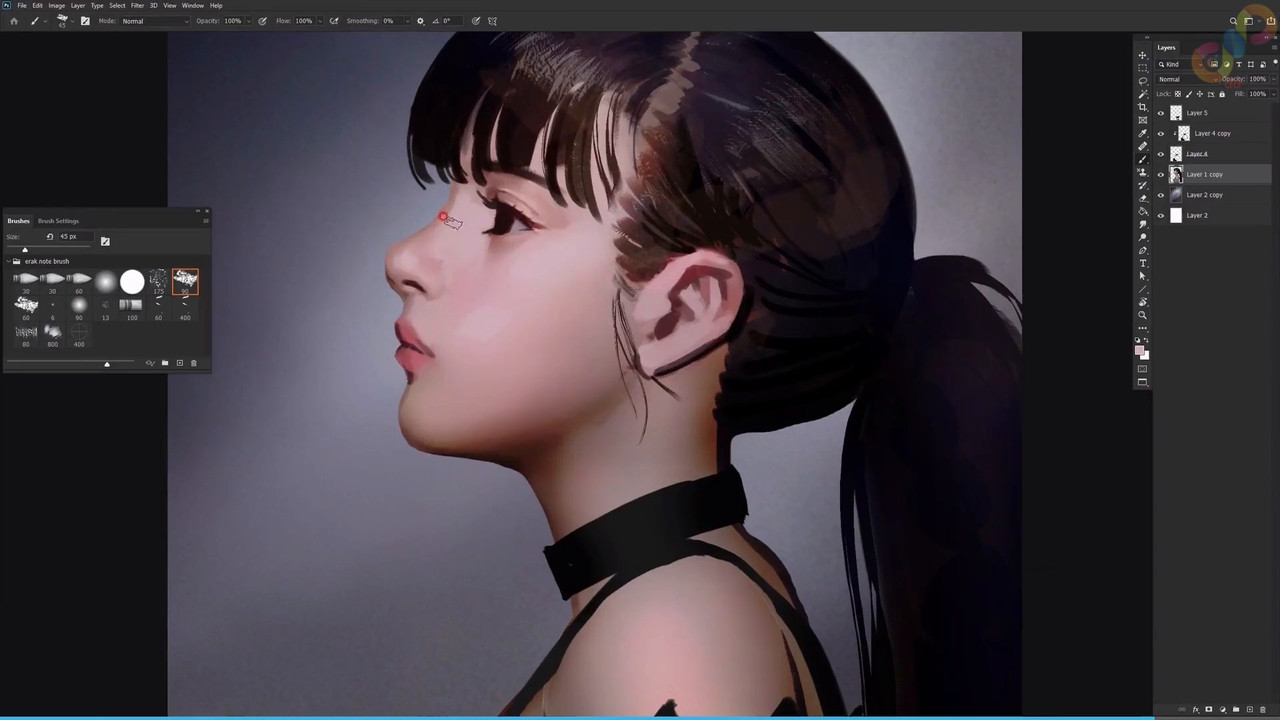This screenshot has width=1280, height=720.
Task: Click the search icon at top right
Action: (x=1234, y=20)
